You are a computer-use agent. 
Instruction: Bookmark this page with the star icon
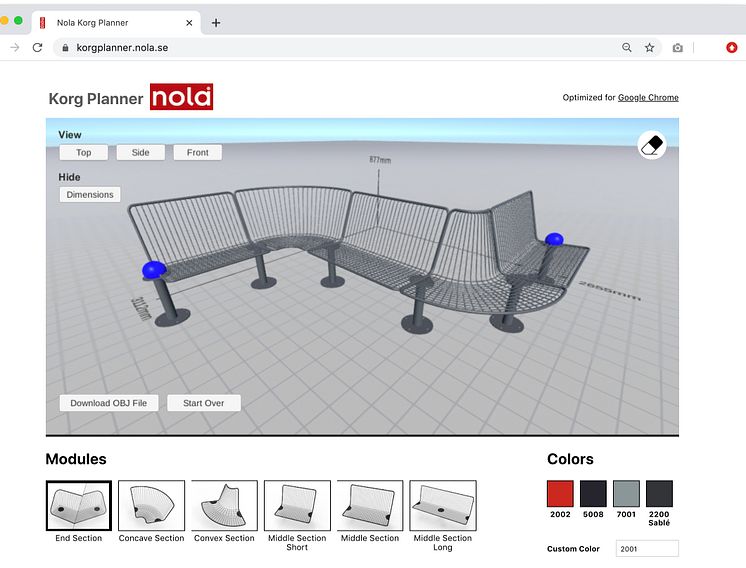[649, 47]
